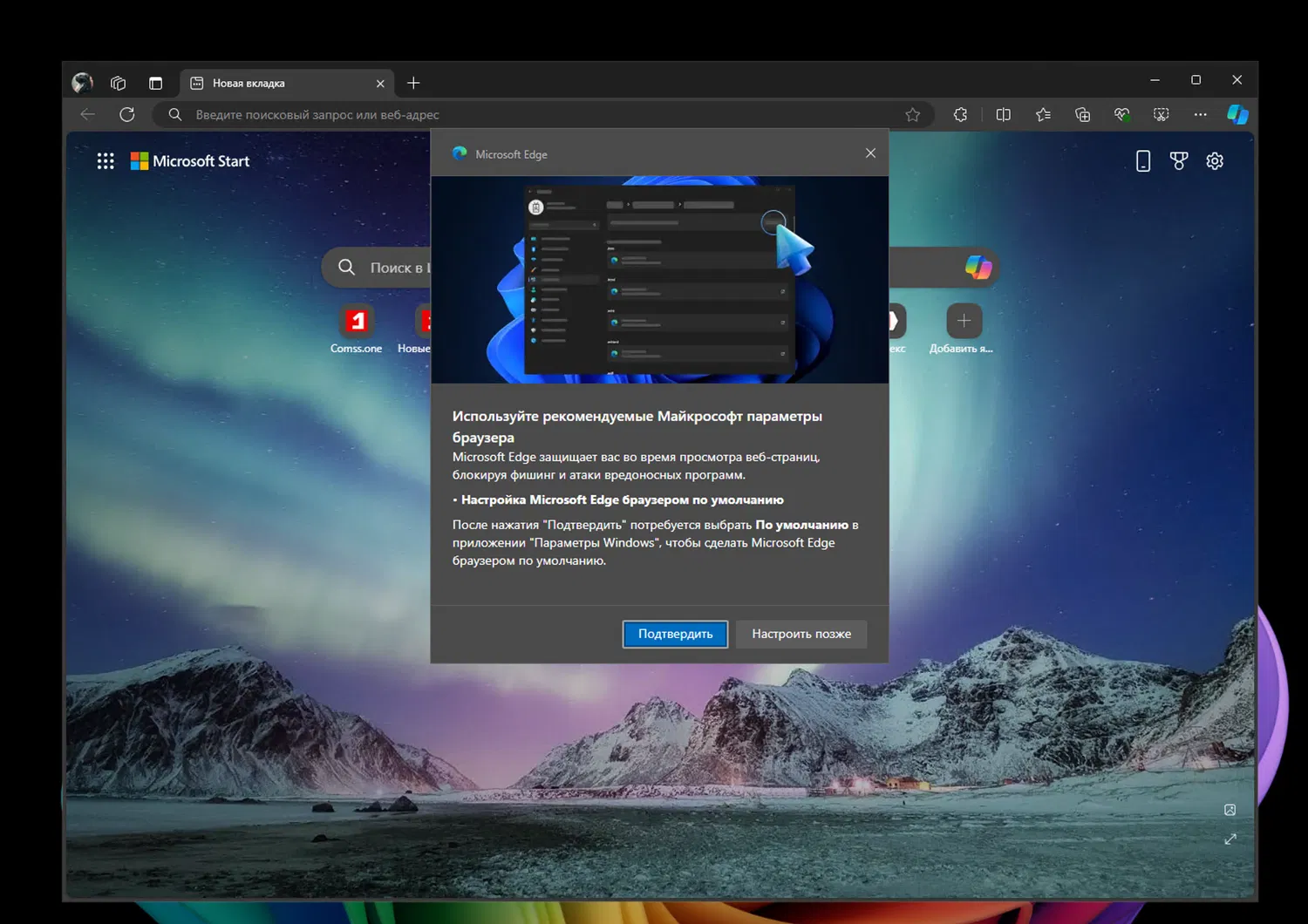Open Settings and more ellipsis menu
This screenshot has height=924, width=1308.
tap(1201, 114)
